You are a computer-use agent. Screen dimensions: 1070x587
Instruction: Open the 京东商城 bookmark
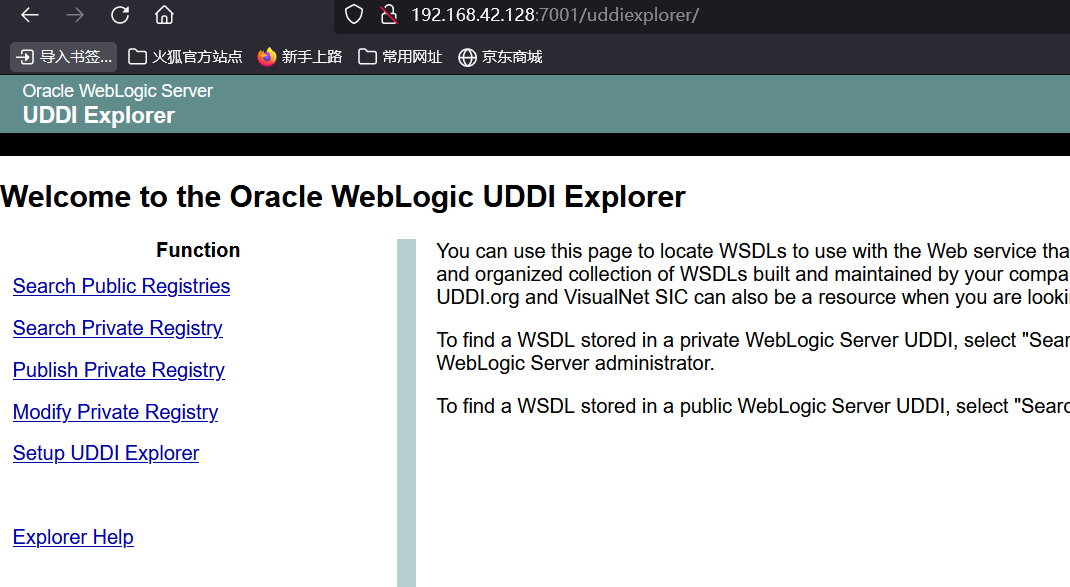[500, 57]
